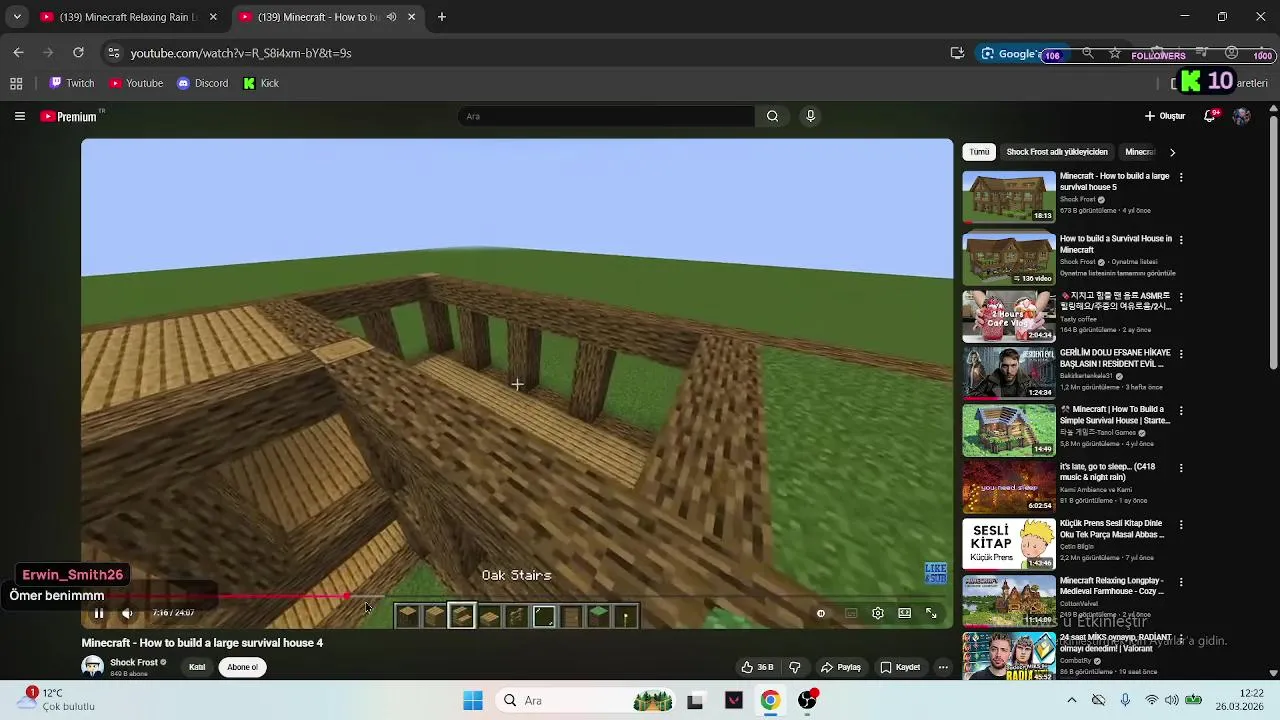Like the video with 36 B likes
The image size is (1280, 720).
[x=757, y=667]
